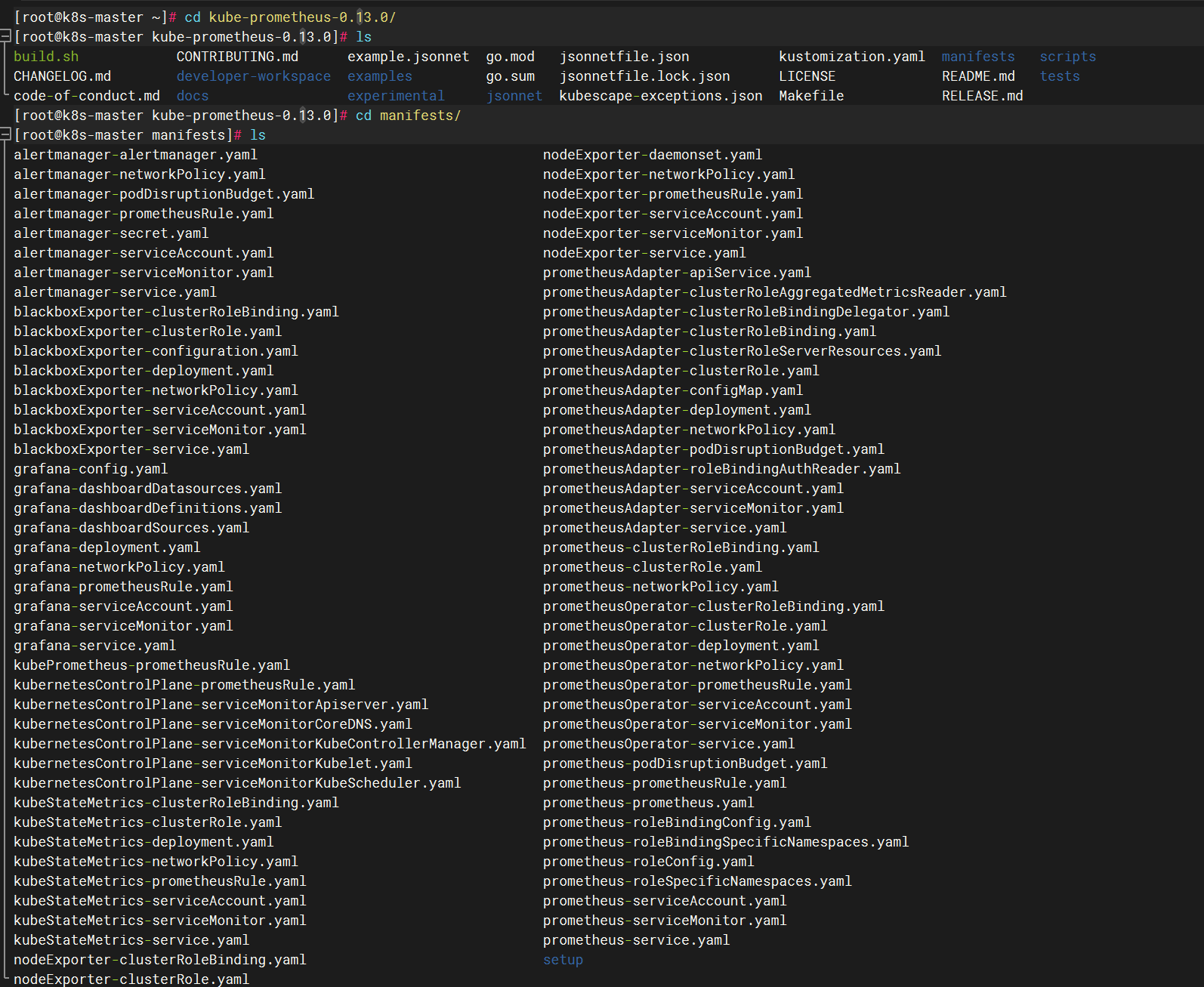Image resolution: width=1204 pixels, height=987 pixels.
Task: Click blackboxExporter-deployment.yaml
Action: pos(144,371)
